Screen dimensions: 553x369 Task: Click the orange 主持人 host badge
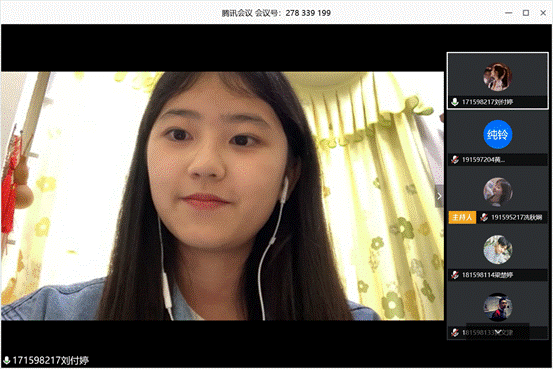pyautogui.click(x=462, y=217)
